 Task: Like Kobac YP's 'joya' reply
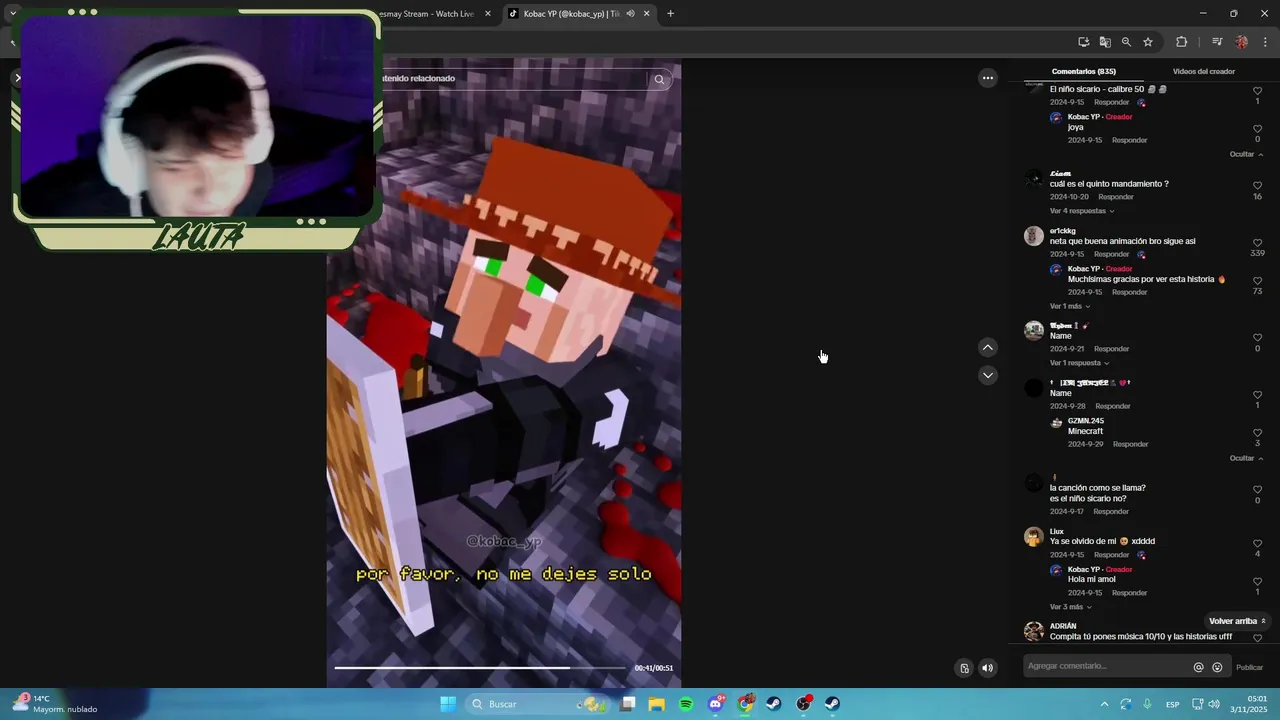[1257, 129]
